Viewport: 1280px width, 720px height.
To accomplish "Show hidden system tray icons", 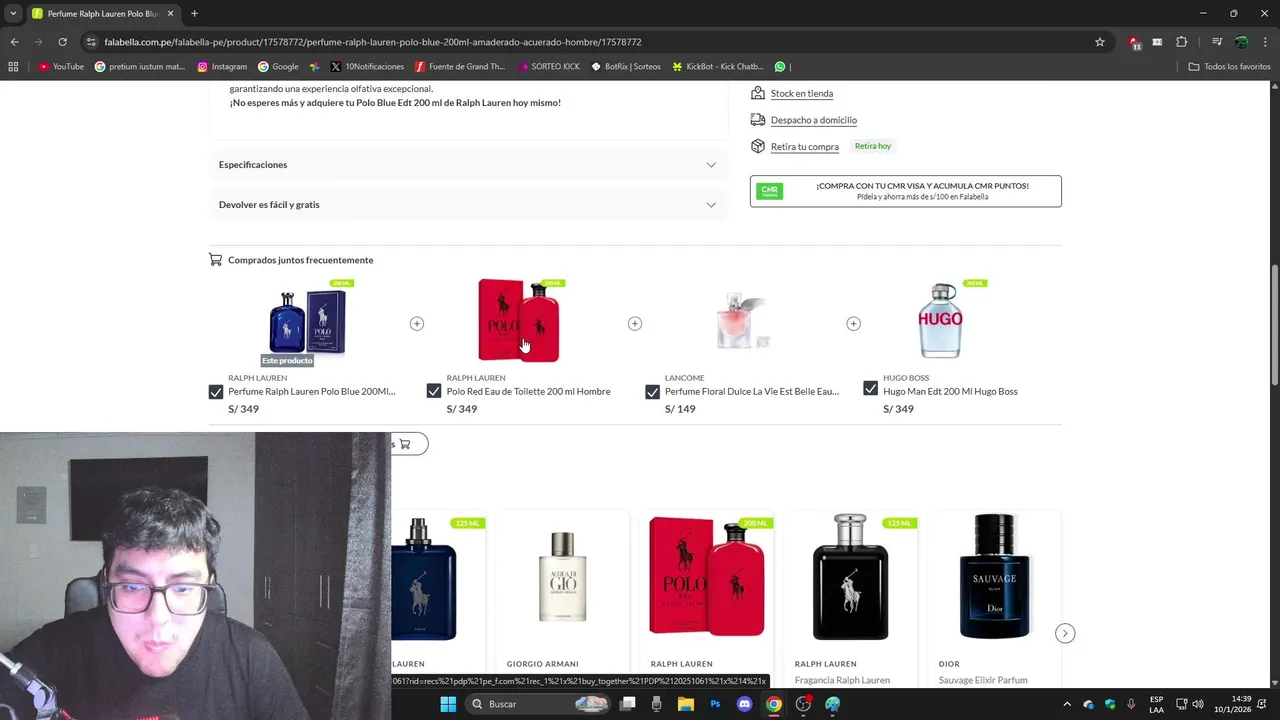I will pyautogui.click(x=1067, y=704).
